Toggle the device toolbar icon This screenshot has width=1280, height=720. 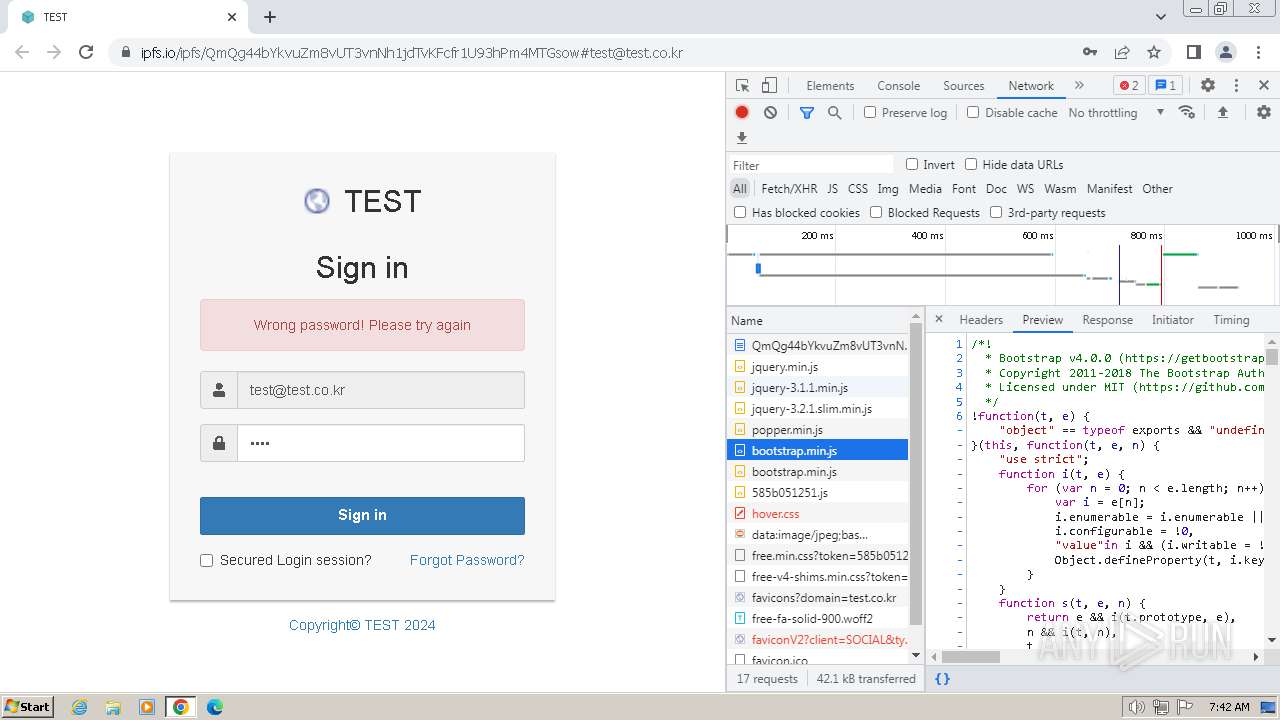(769, 86)
